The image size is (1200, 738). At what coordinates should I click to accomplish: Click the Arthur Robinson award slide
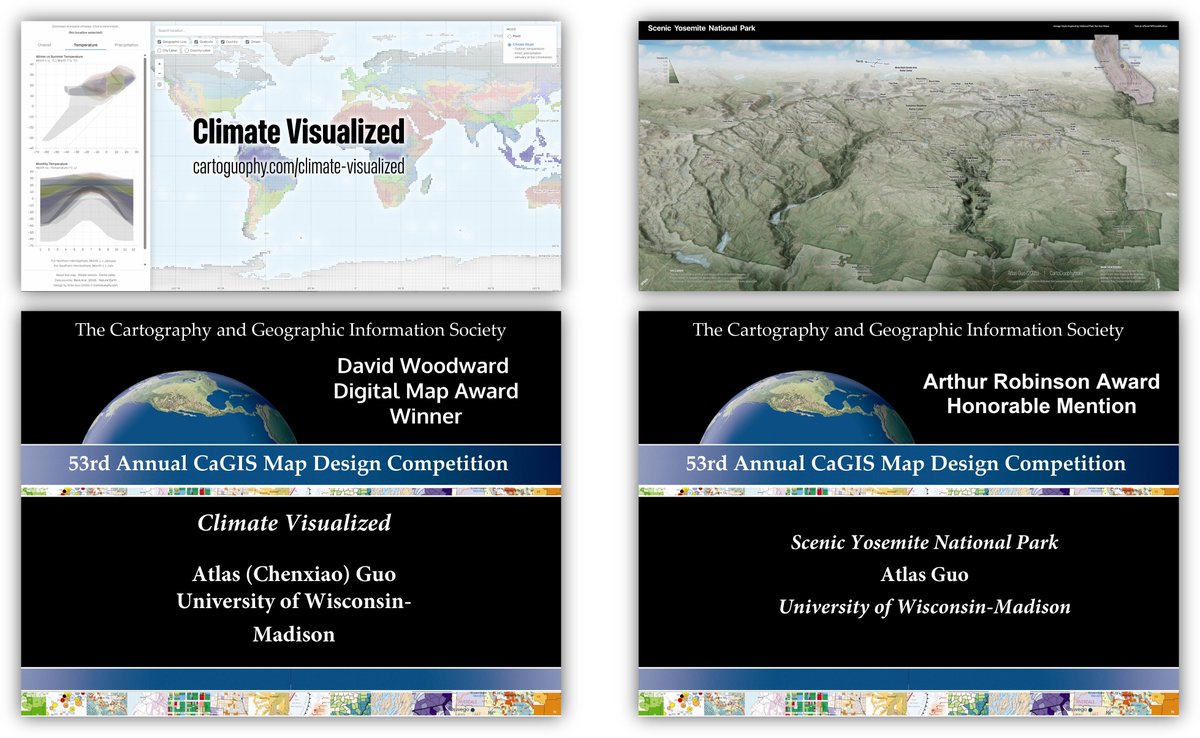[x=909, y=514]
